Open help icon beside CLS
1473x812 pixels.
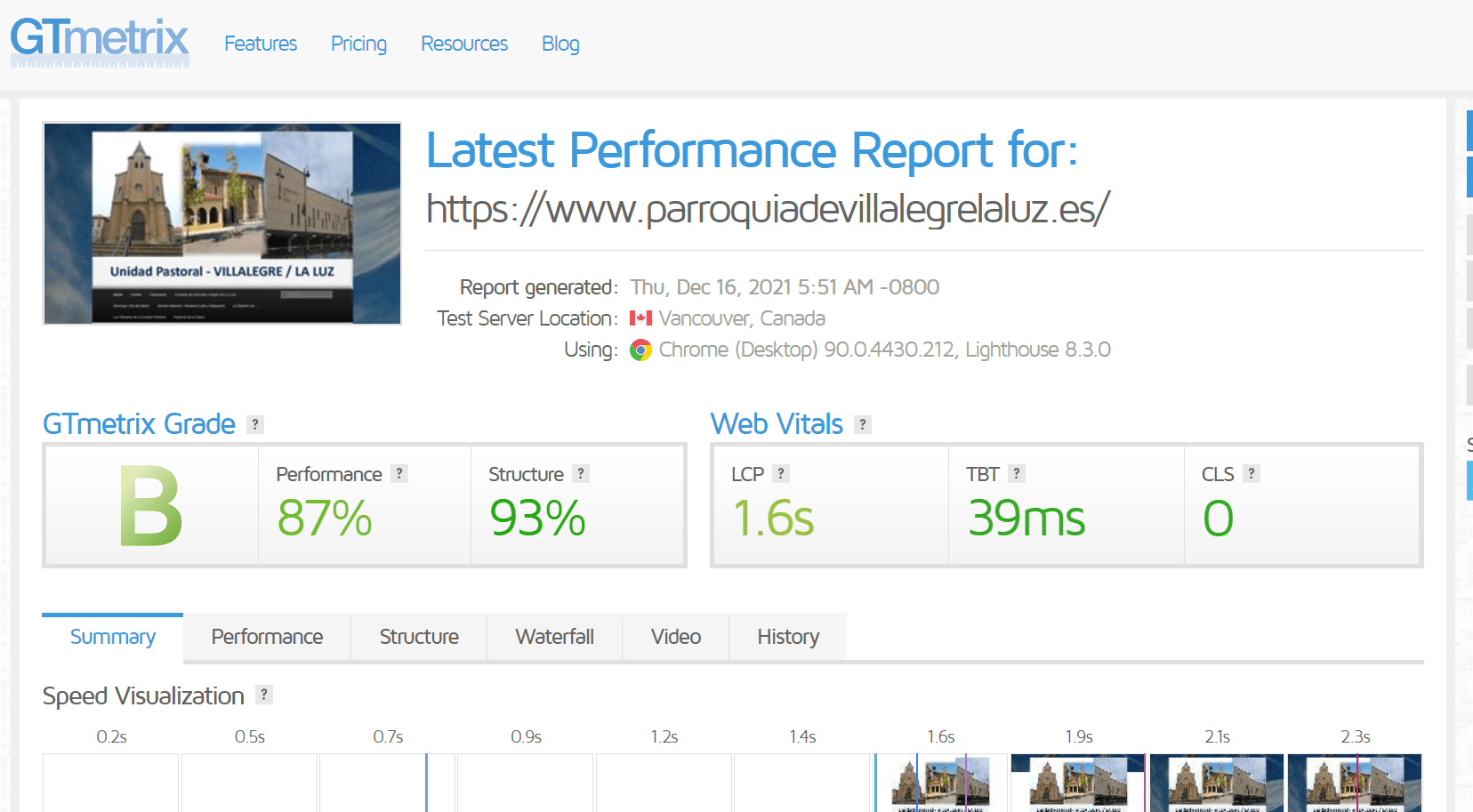pyautogui.click(x=1252, y=474)
